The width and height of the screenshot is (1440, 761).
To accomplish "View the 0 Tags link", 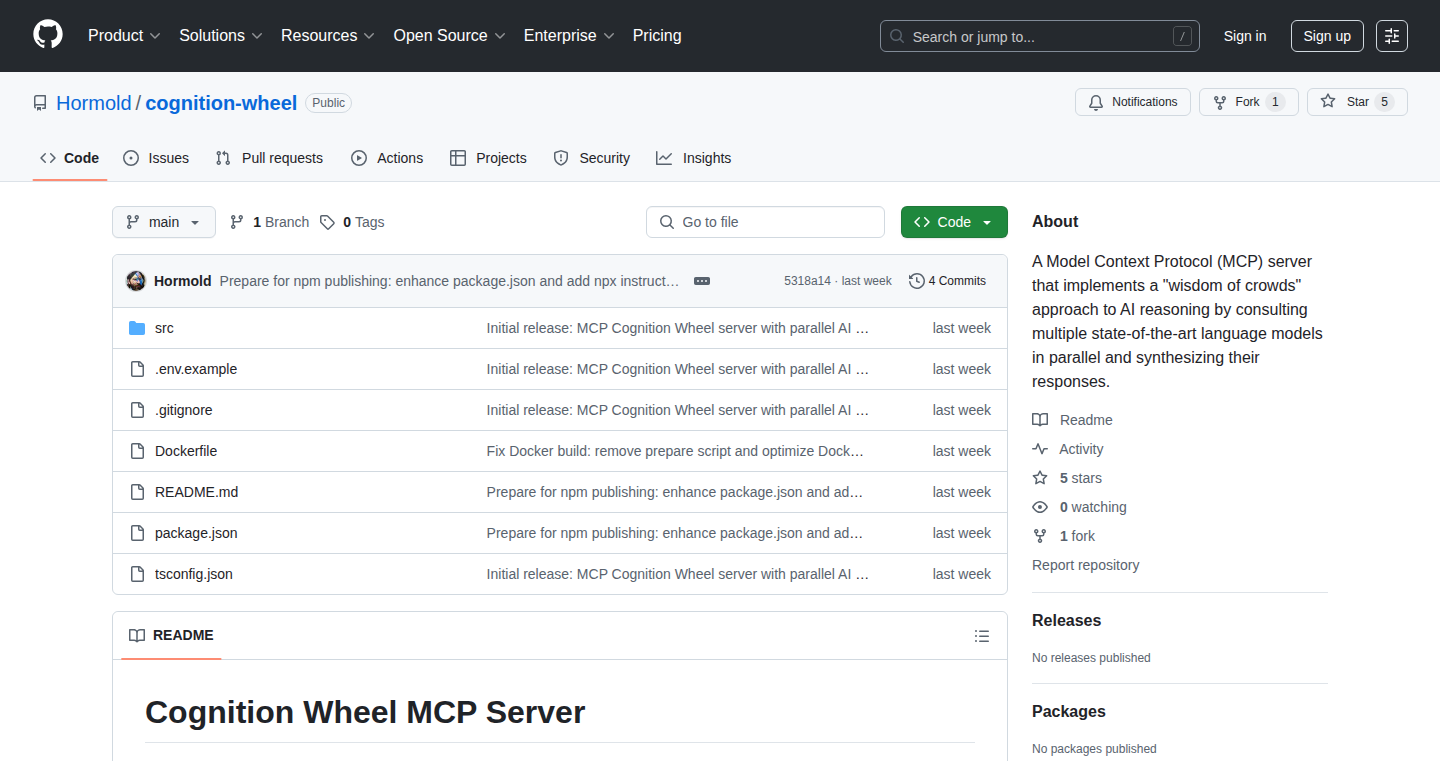I will (352, 222).
